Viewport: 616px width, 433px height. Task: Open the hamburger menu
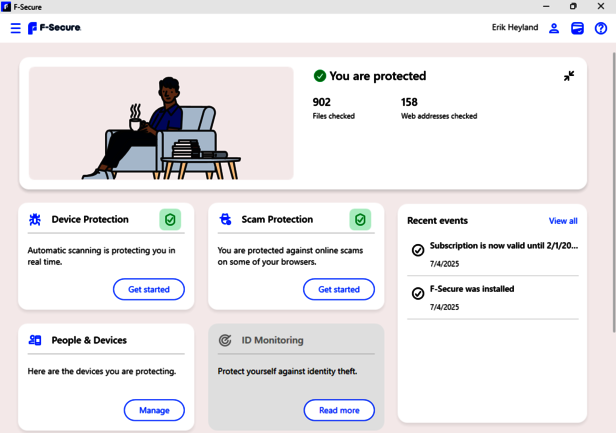(15, 28)
